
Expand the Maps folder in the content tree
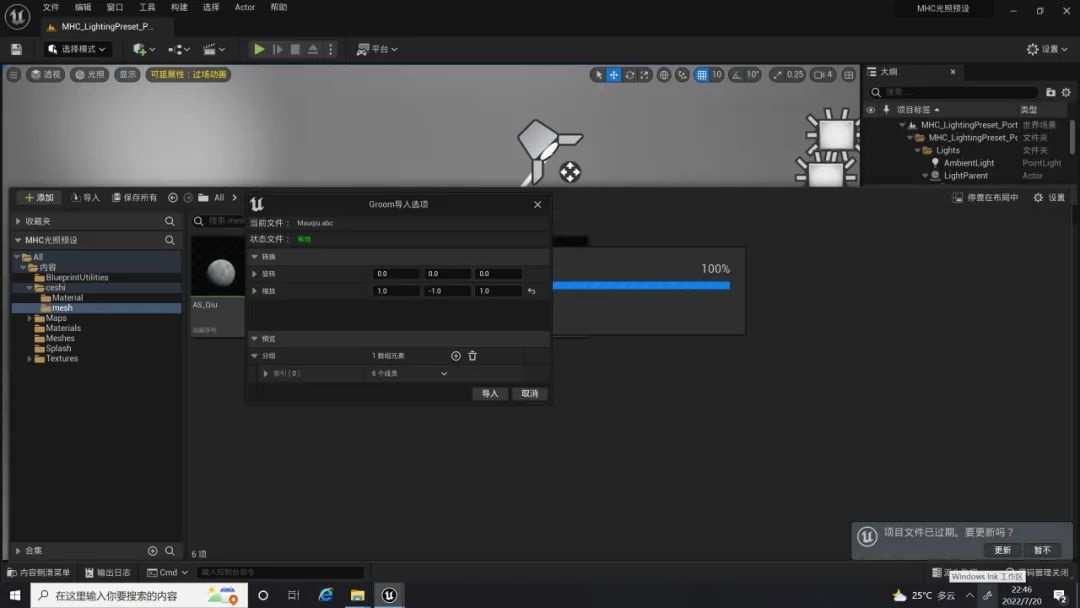coord(30,318)
